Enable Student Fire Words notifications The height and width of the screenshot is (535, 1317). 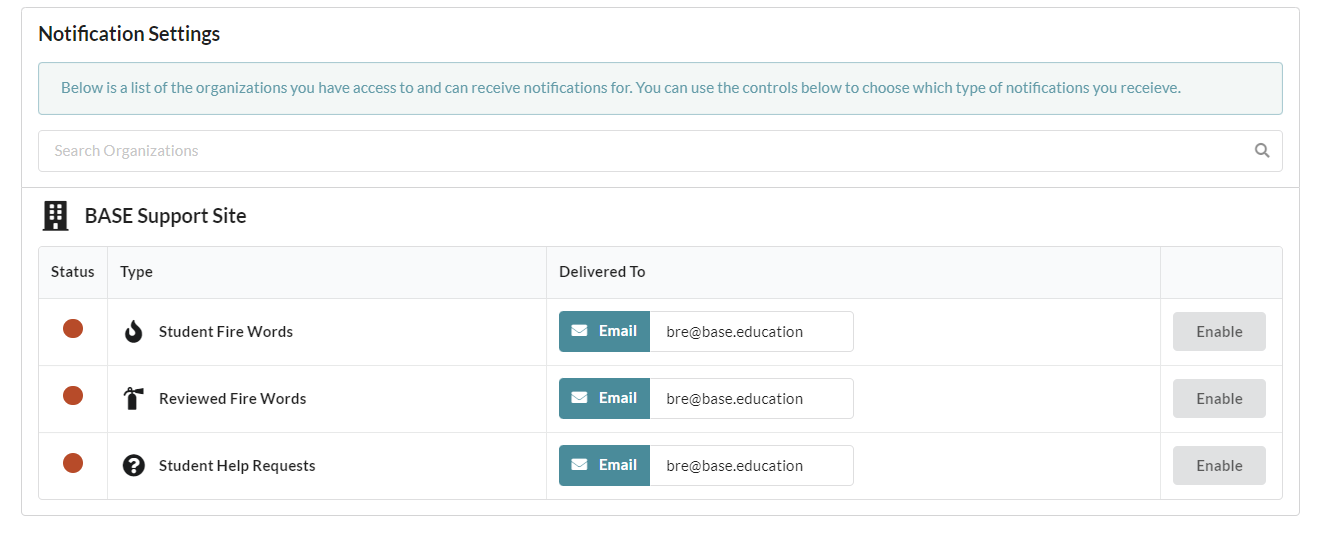pyautogui.click(x=1219, y=332)
